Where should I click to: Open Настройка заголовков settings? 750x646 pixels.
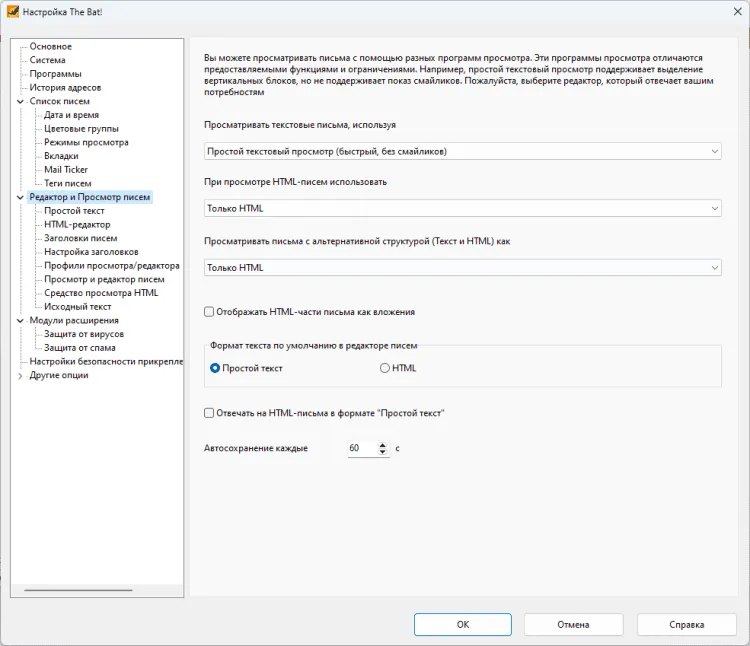click(x=91, y=252)
